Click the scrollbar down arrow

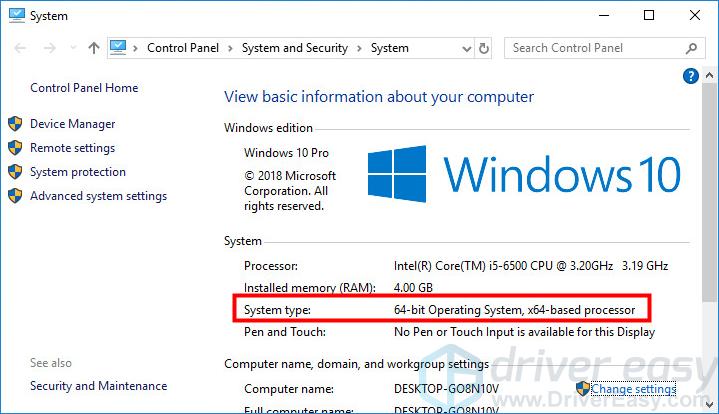coord(709,405)
